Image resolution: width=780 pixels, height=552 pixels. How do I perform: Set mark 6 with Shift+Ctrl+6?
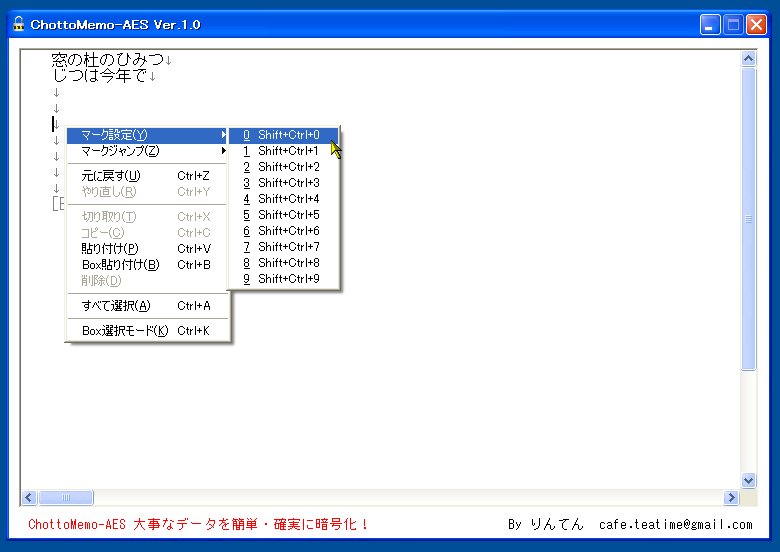click(284, 231)
